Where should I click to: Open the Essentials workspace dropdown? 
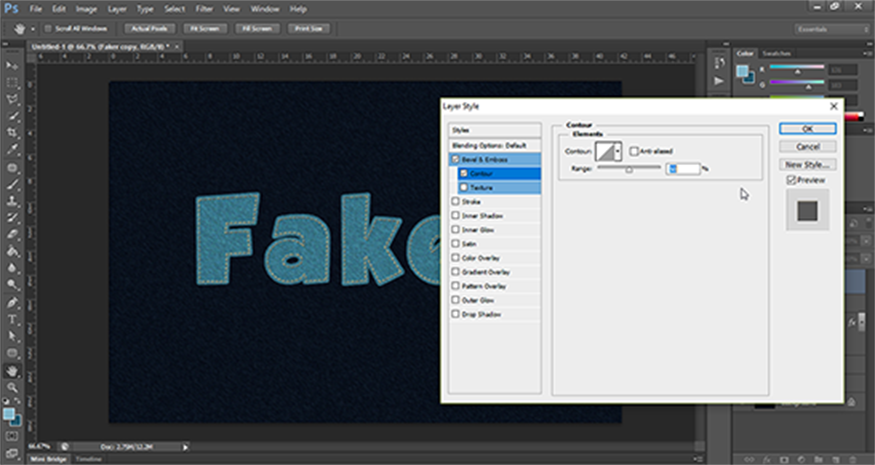coord(831,30)
